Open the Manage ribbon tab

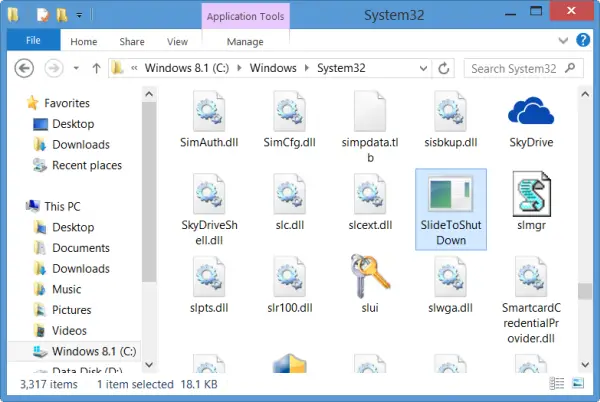pyautogui.click(x=245, y=41)
